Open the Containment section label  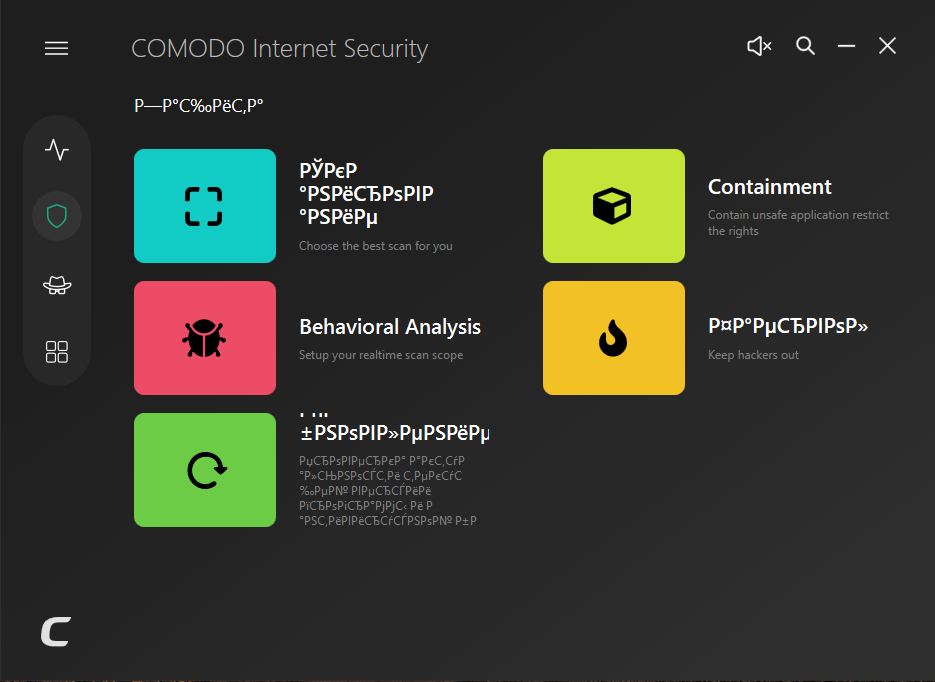(769, 187)
